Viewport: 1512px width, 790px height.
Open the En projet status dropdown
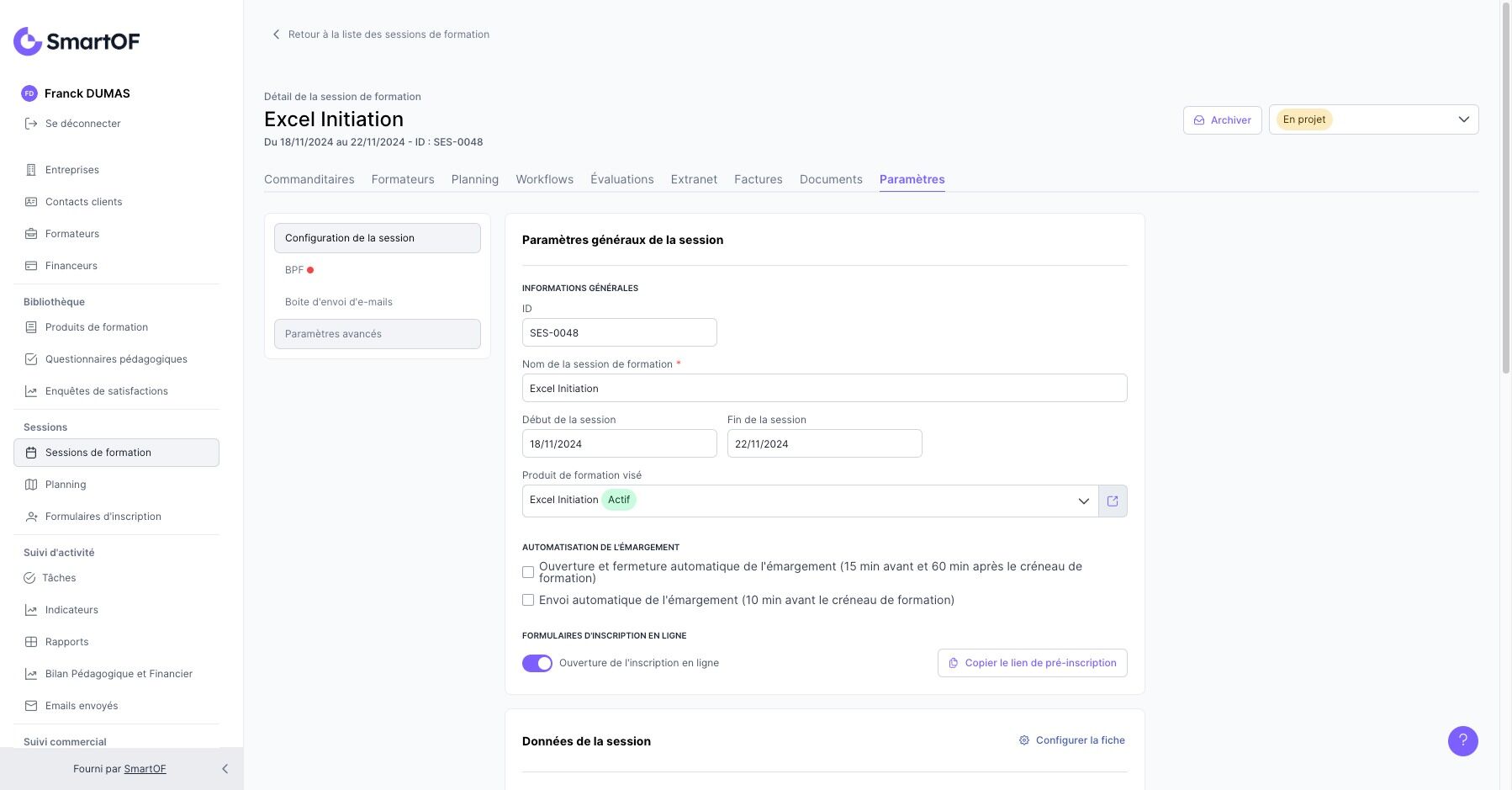(1373, 119)
